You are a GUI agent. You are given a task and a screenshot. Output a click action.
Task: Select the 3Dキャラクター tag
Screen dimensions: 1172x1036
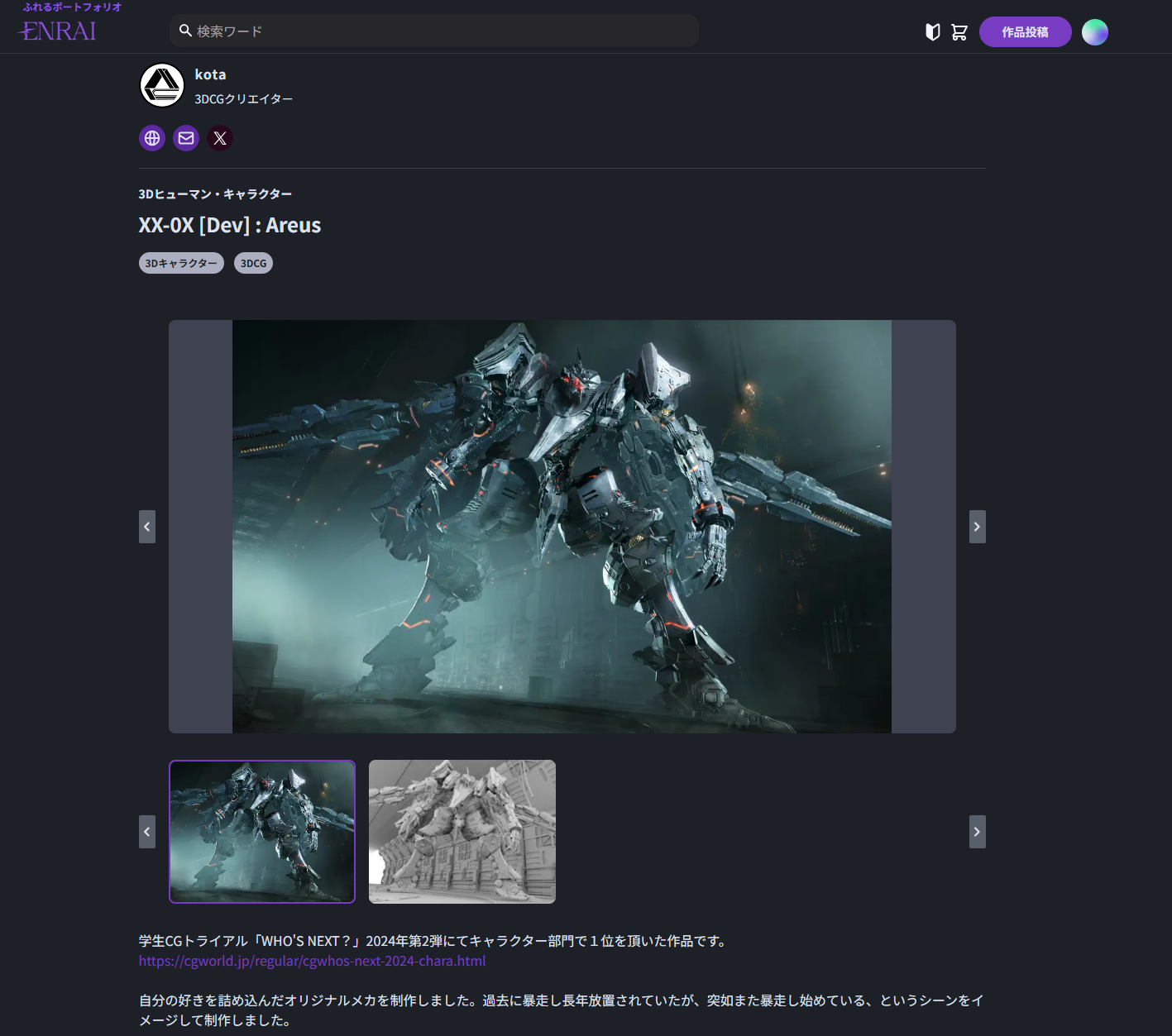[181, 263]
